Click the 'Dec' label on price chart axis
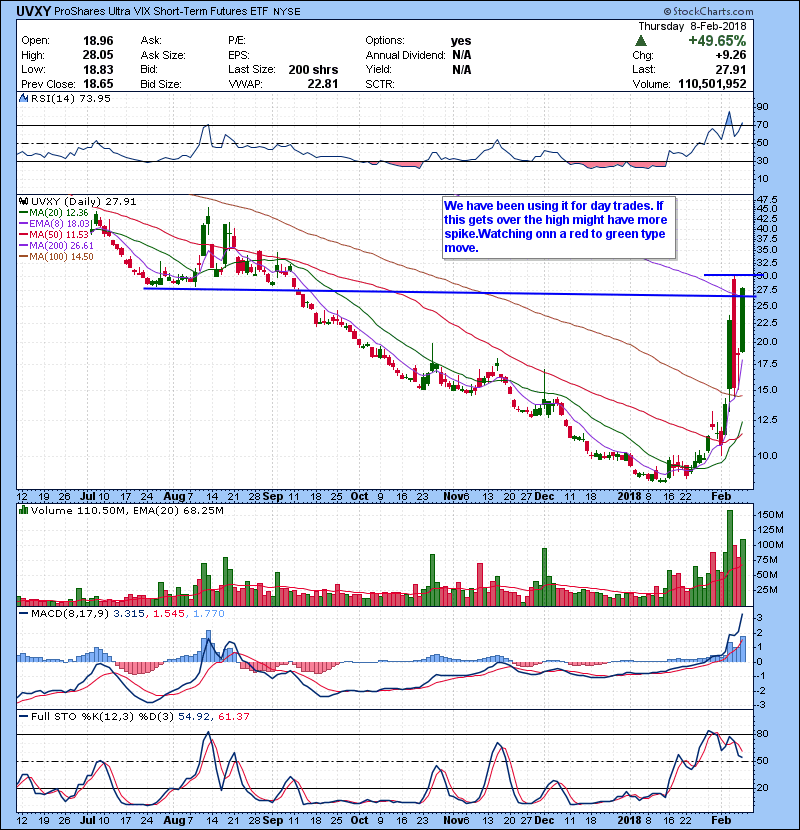Screen dimensions: 800x830 [544, 497]
